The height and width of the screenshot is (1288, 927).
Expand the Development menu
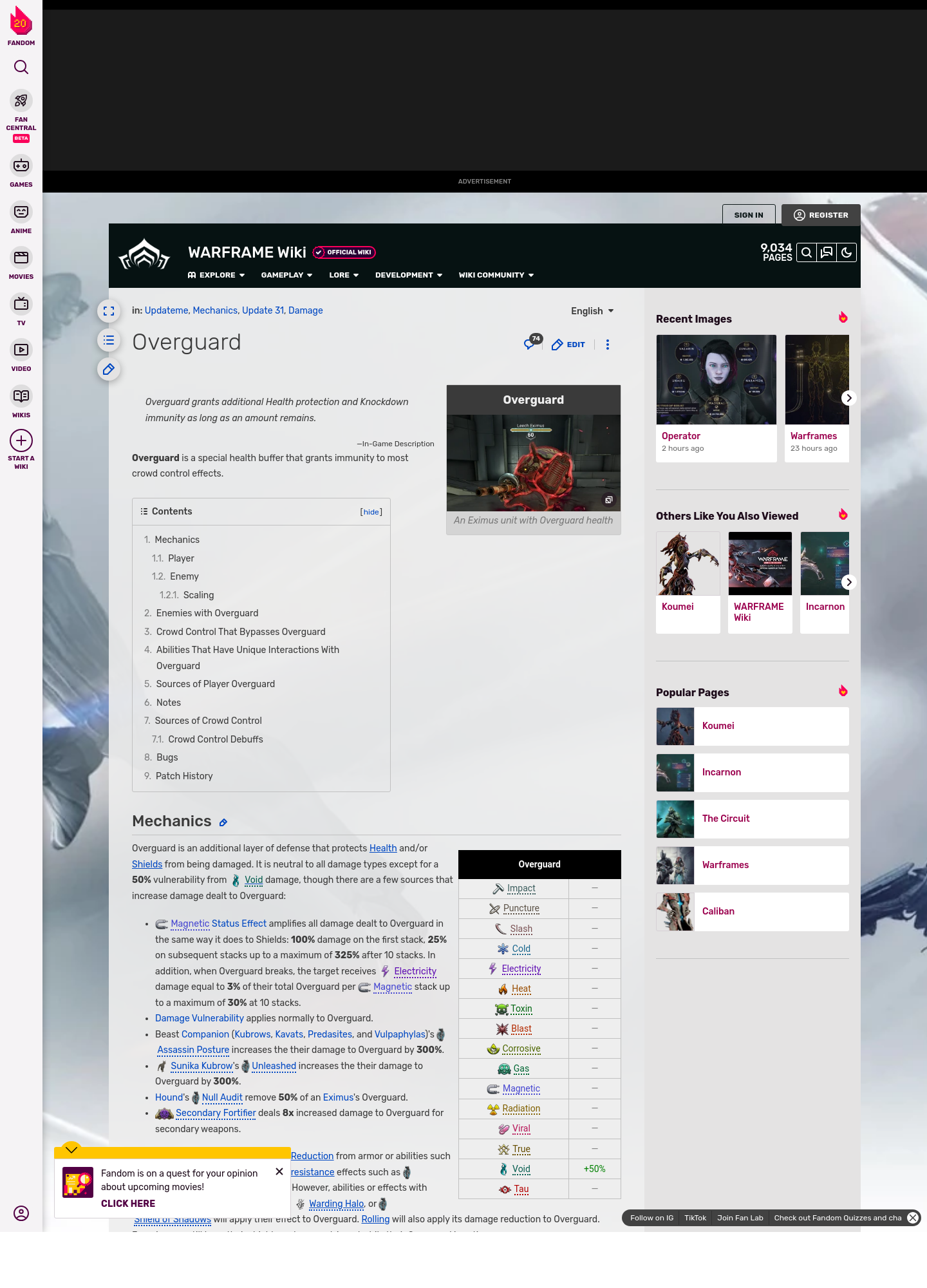coord(409,275)
